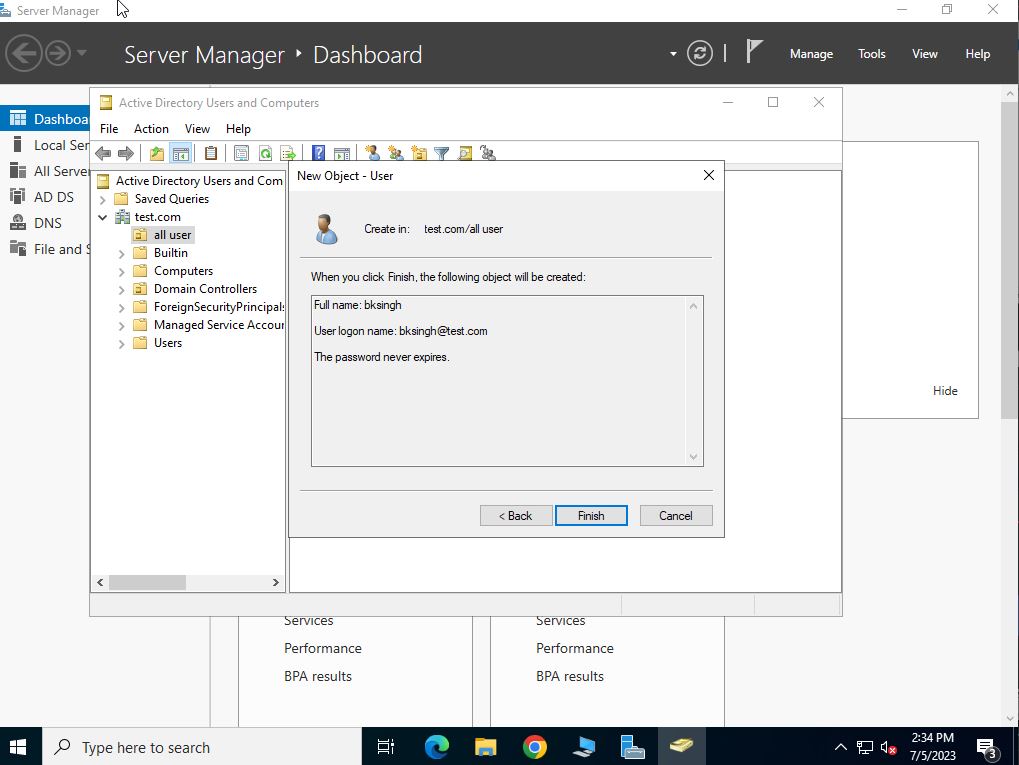Screen dimensions: 1019x765
Task: Open the ADUC File menu
Action: coord(109,129)
